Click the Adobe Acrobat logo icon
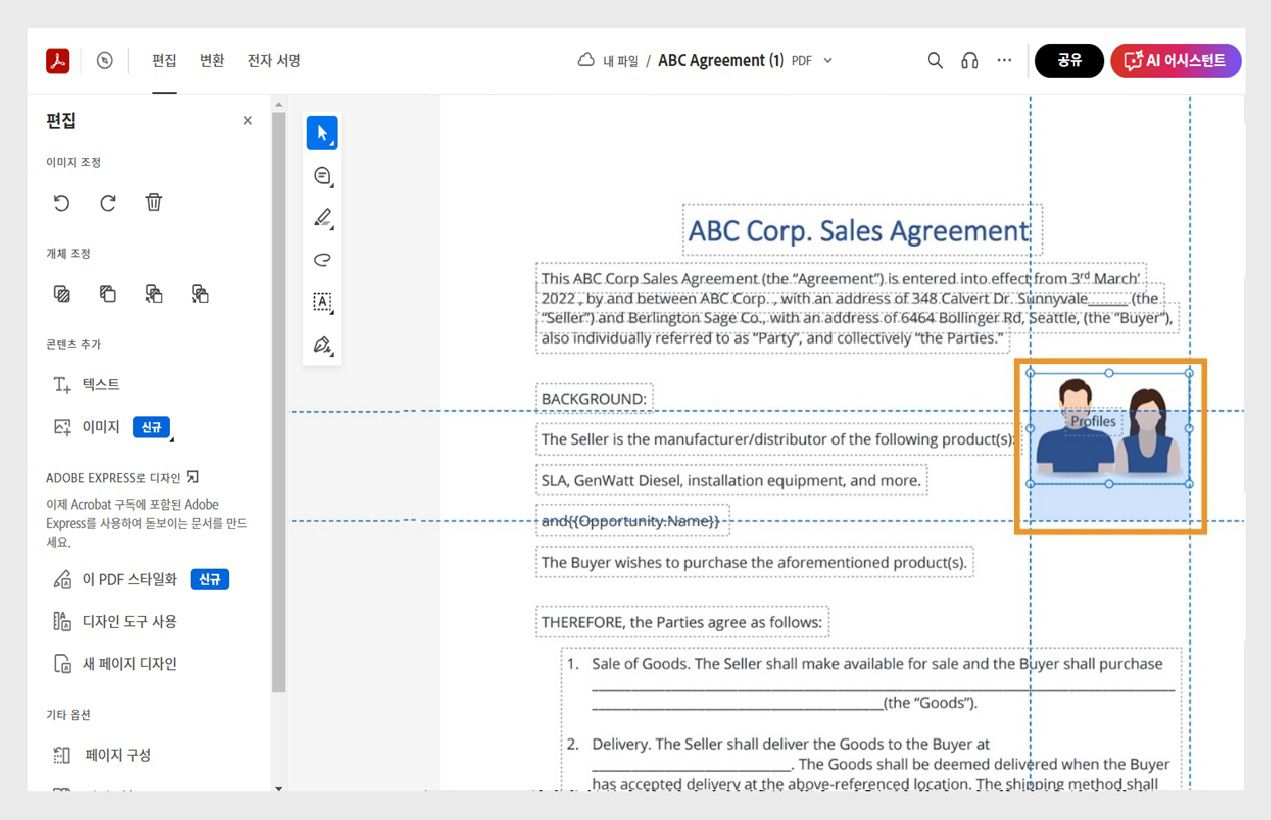Viewport: 1271px width, 820px height. pos(57,61)
